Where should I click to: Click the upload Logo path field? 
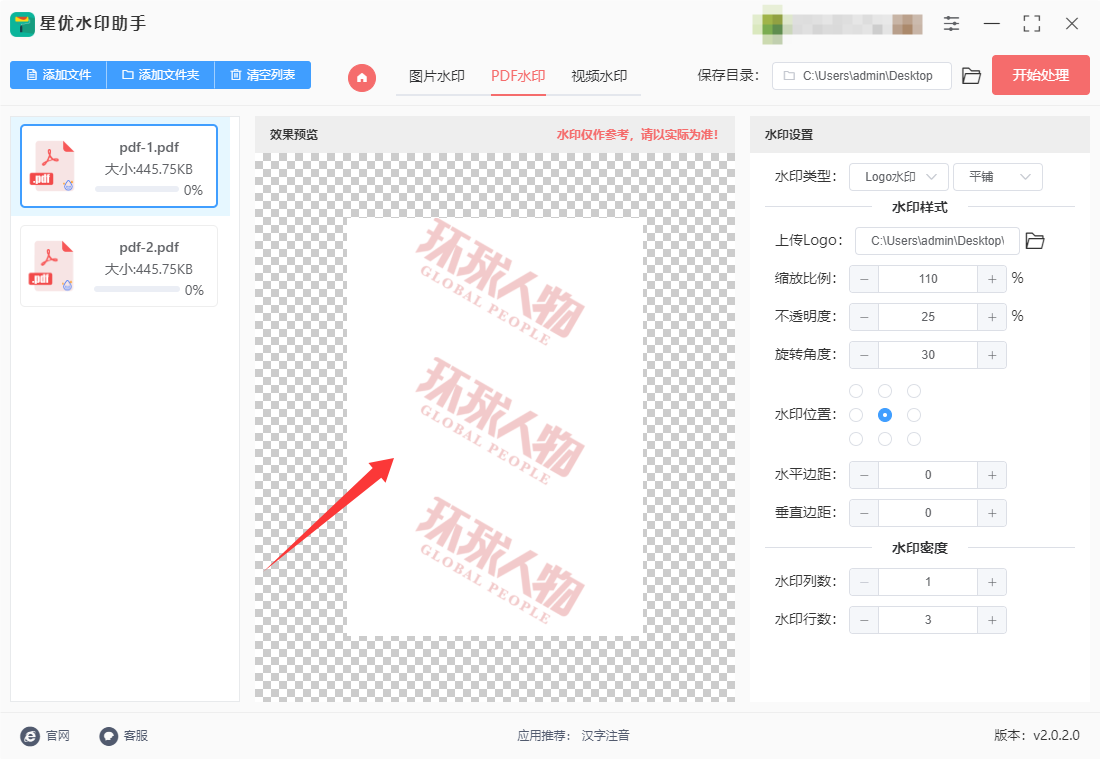937,241
